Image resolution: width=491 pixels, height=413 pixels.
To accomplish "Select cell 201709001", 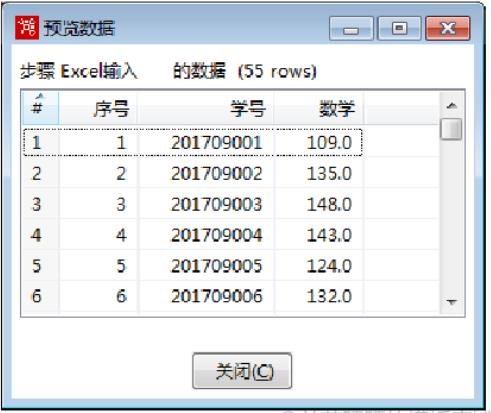I will coord(206,143).
